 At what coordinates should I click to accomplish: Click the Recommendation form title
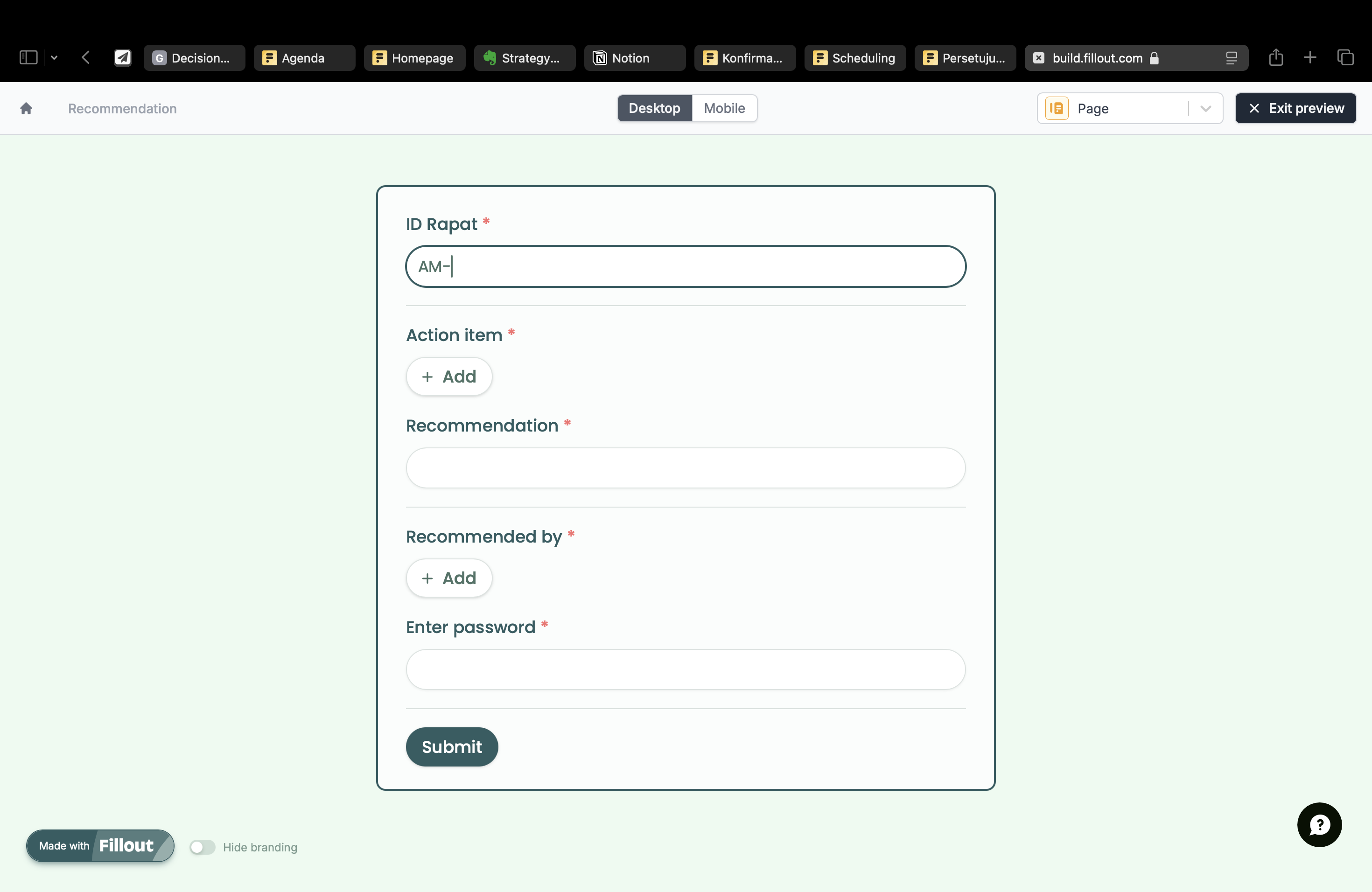pos(122,108)
